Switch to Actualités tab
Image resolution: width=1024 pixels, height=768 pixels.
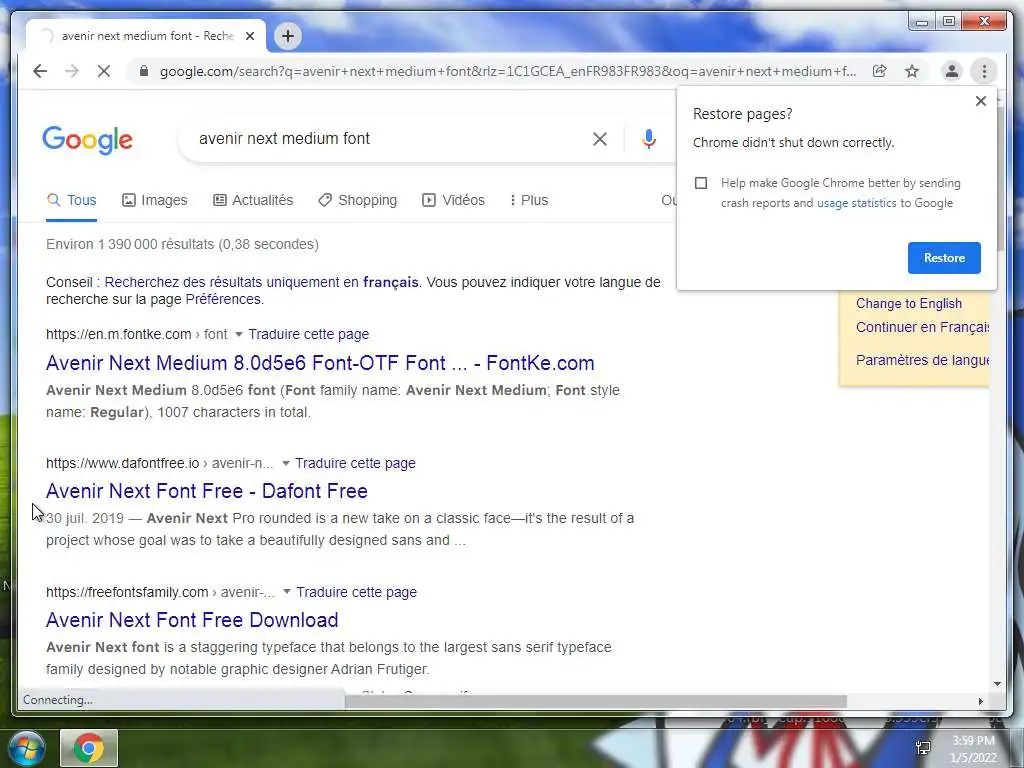(x=253, y=200)
